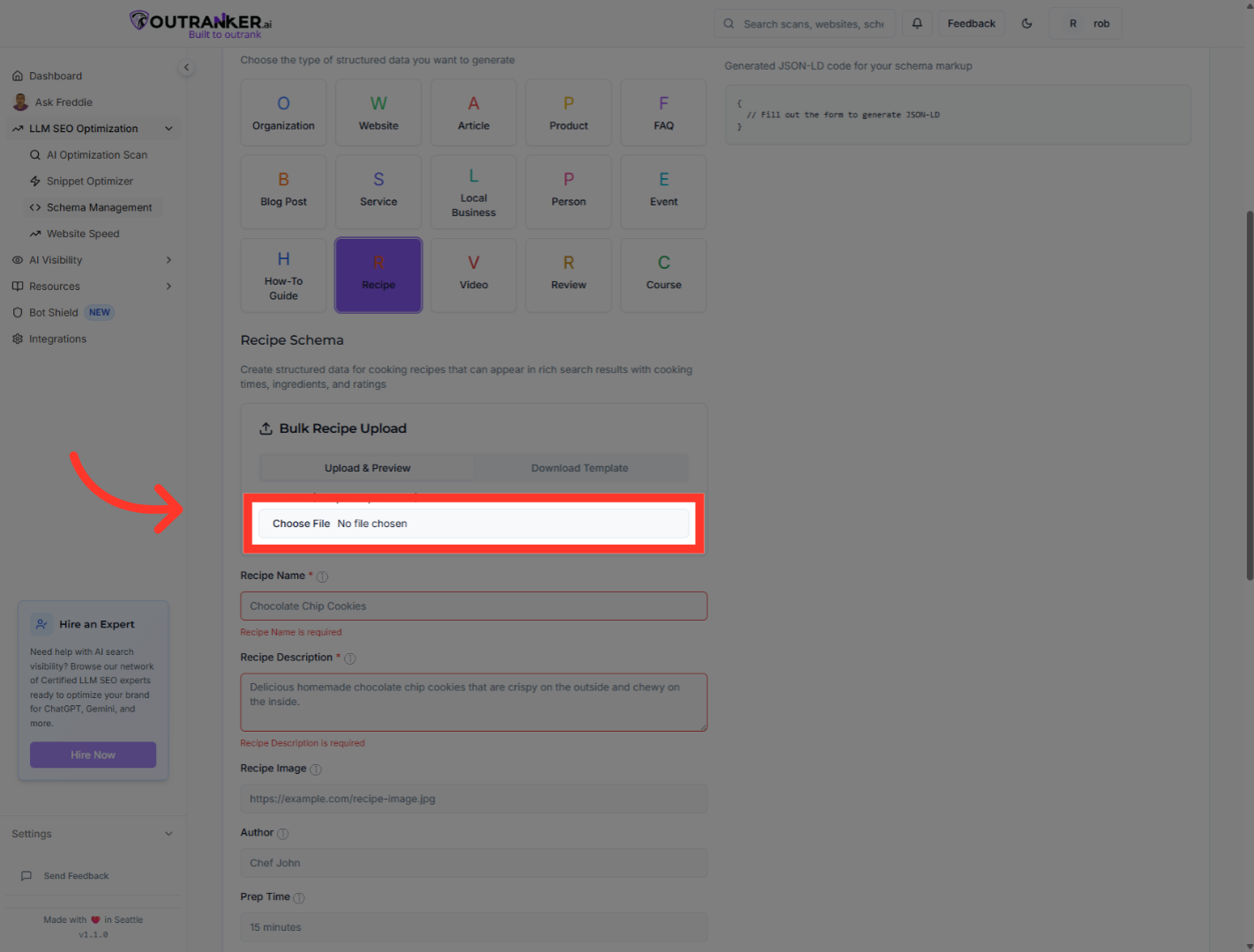Select the Recipe schema tile to deselect it

coord(378,275)
